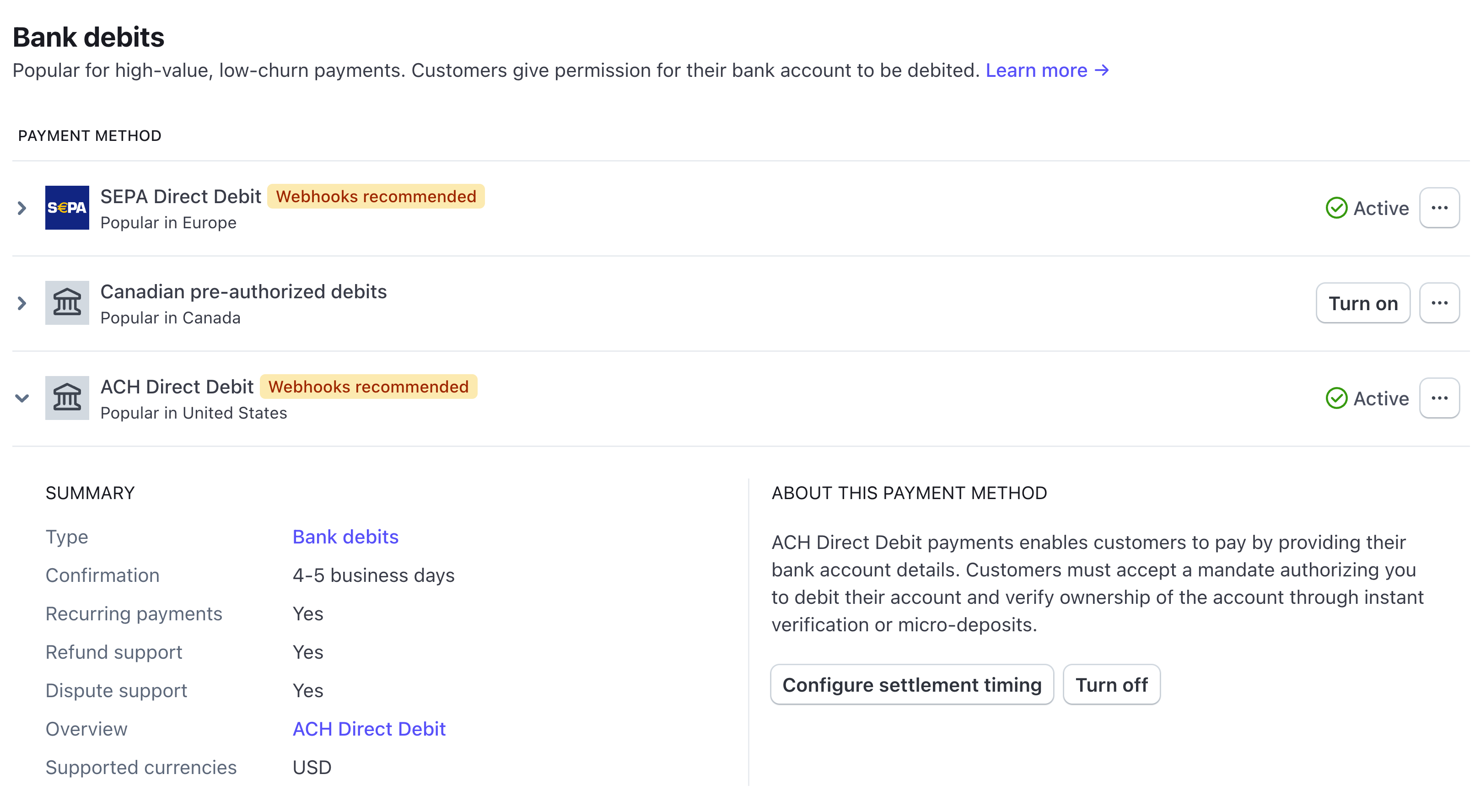The height and width of the screenshot is (812, 1475).
Task: Expand the Canadian pre-authorized debits row
Action: tap(22, 303)
